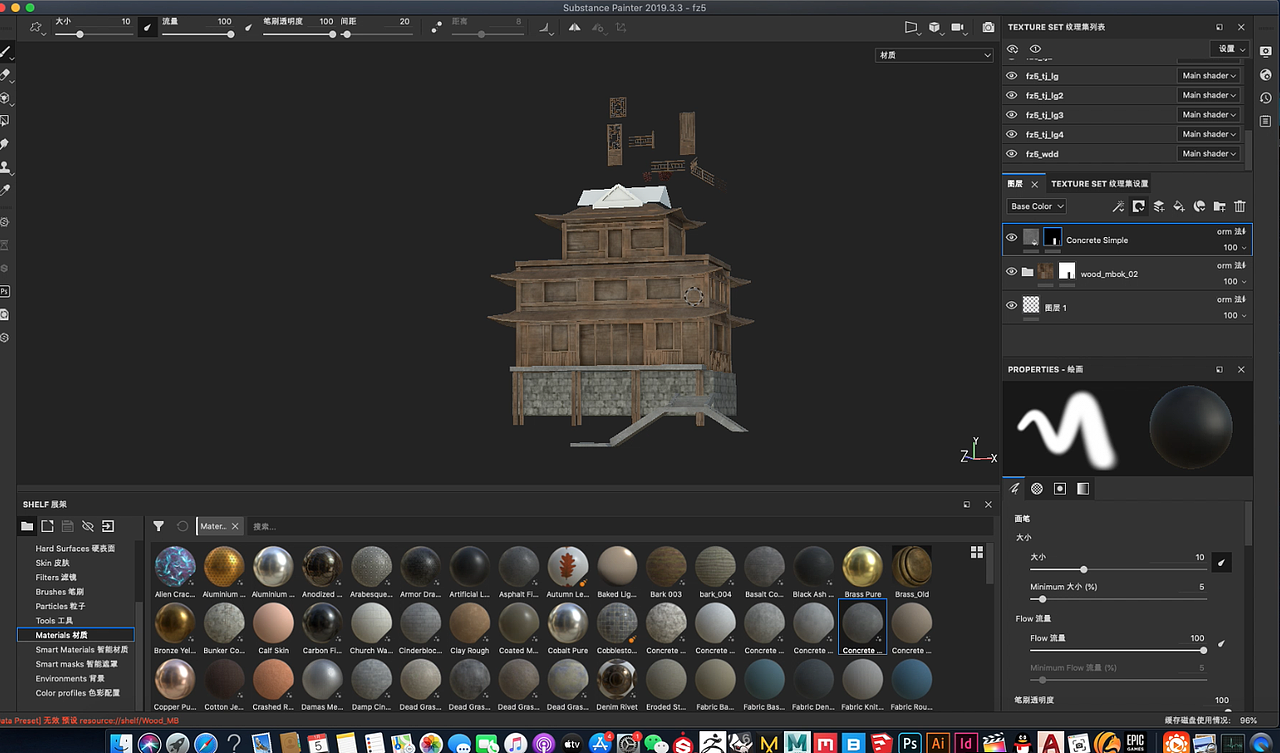Toggle visibility of fz5_tj_lg texture set

coord(1012,76)
